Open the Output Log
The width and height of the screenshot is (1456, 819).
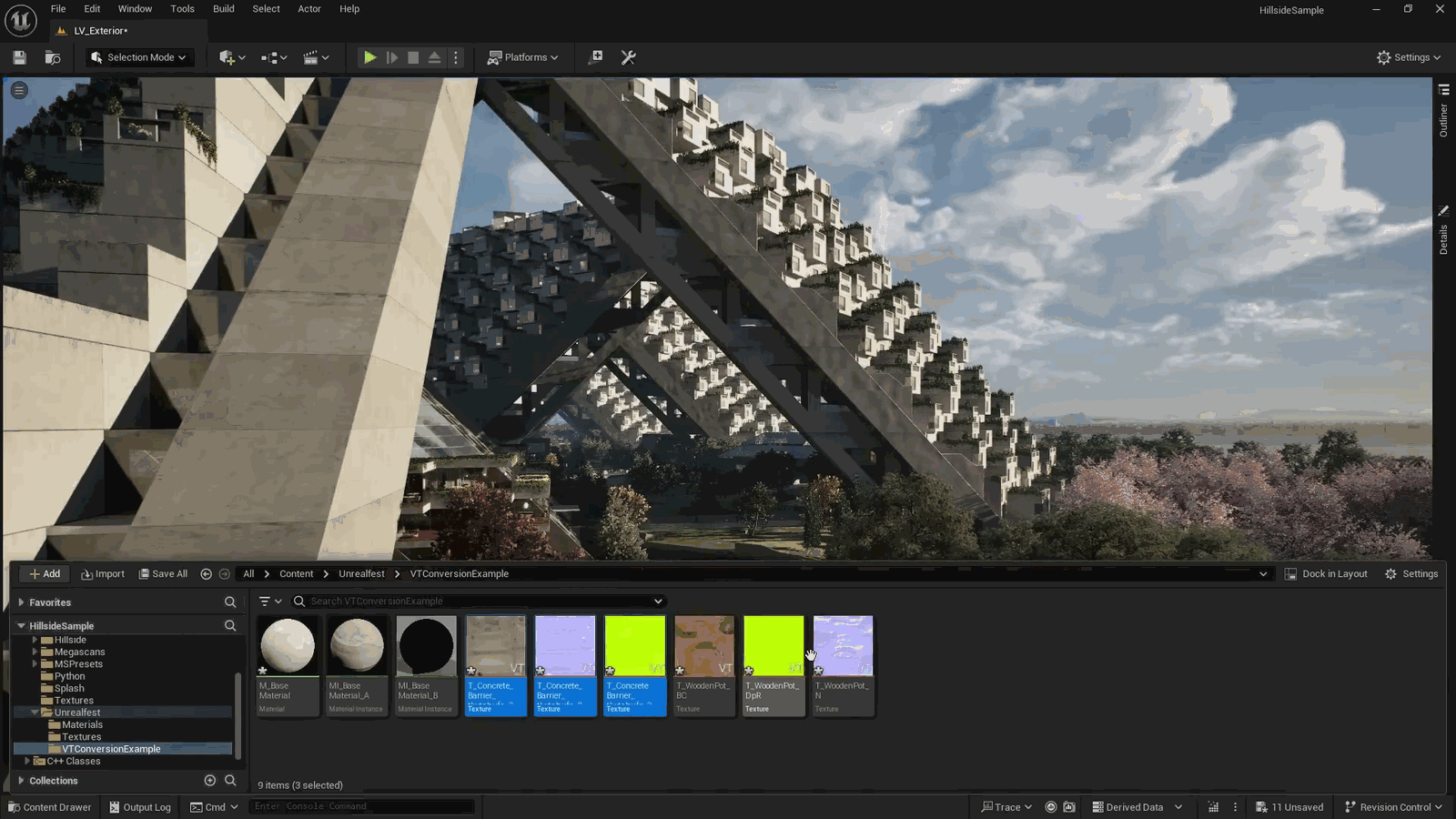coord(140,807)
